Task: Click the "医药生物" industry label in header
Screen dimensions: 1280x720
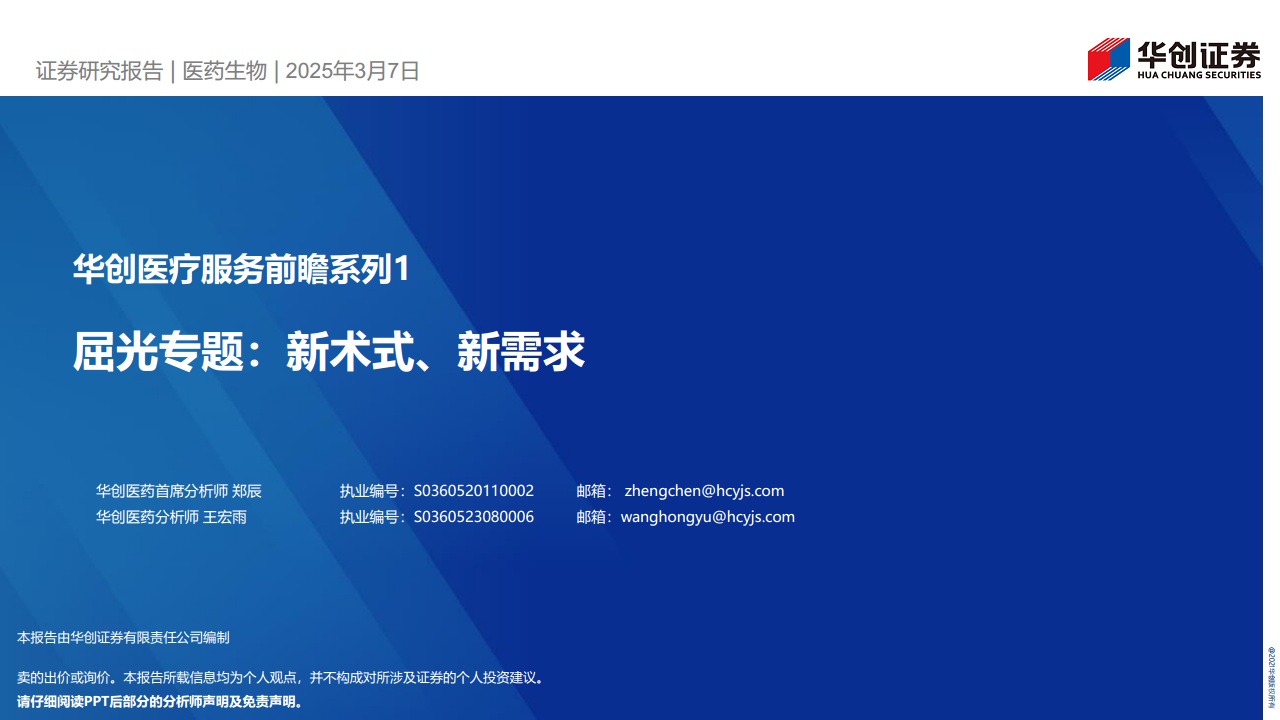Action: (225, 71)
